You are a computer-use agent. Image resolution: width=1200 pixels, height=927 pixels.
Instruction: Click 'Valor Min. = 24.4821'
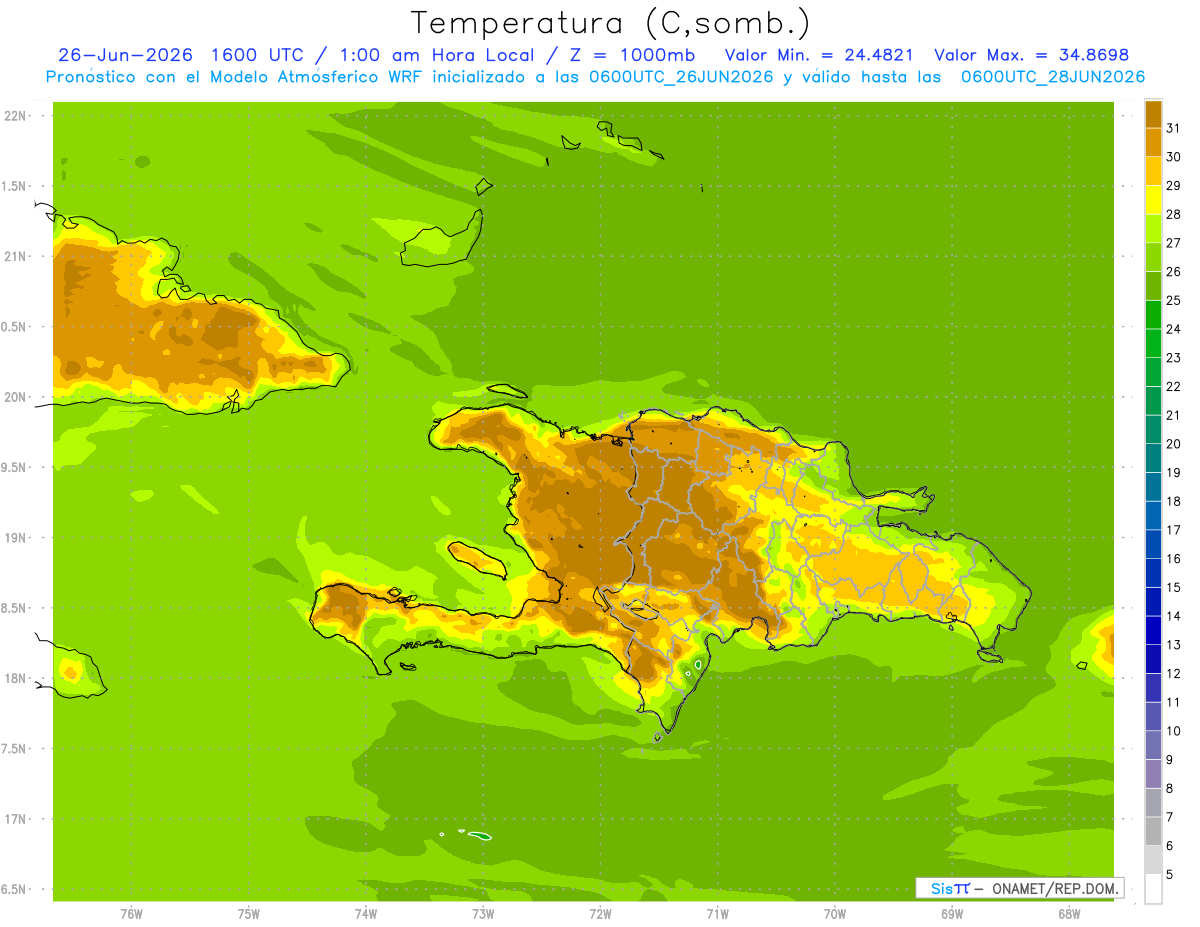pos(819,55)
